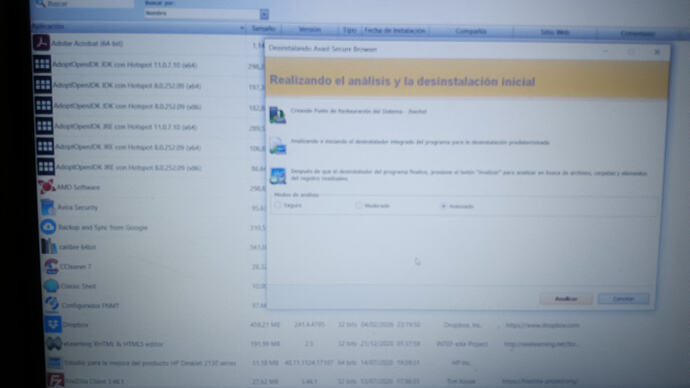Select the Configuración FNMT row text
The width and height of the screenshot is (690, 388).
click(90, 305)
